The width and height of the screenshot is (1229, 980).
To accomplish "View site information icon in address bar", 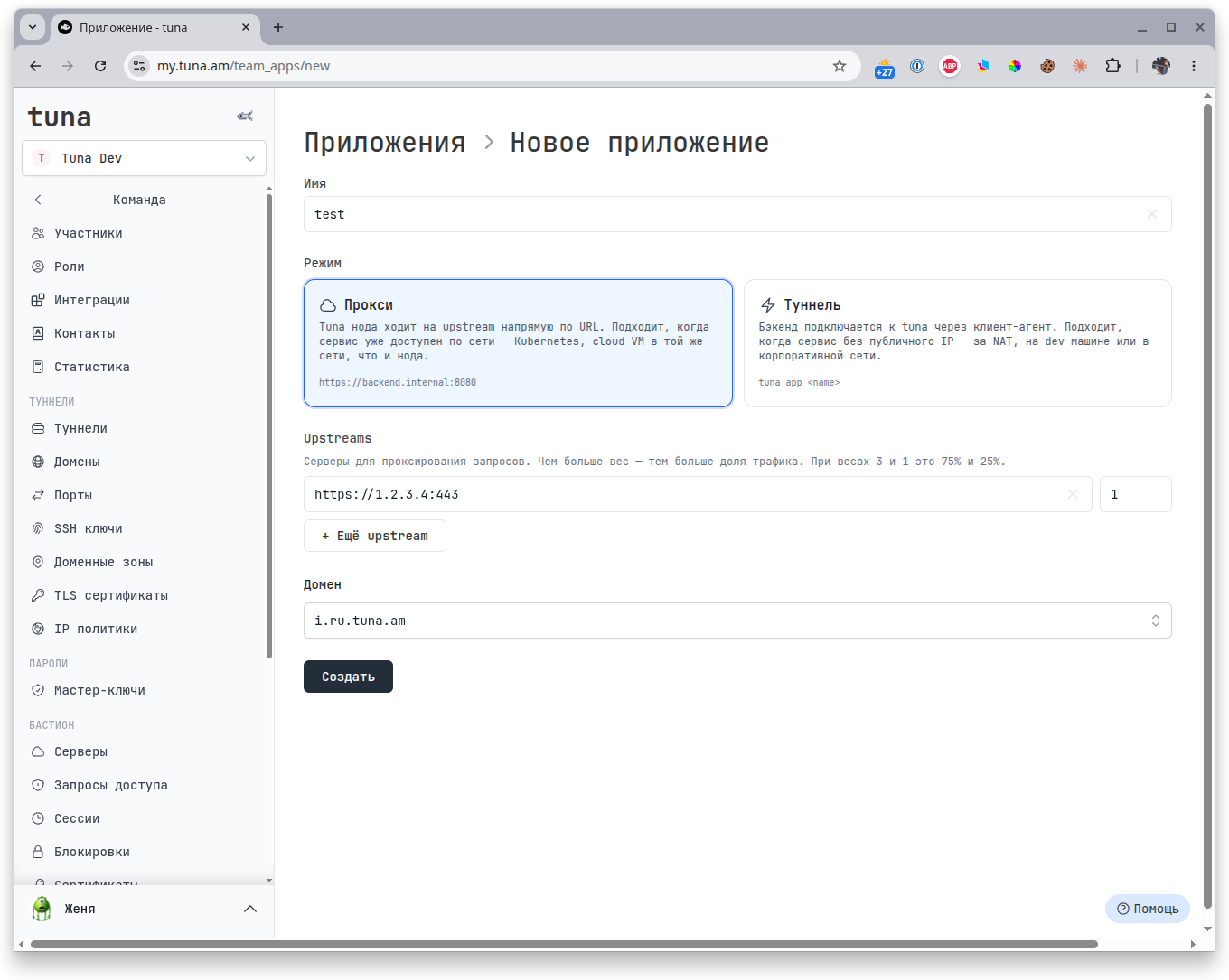I will pyautogui.click(x=139, y=66).
